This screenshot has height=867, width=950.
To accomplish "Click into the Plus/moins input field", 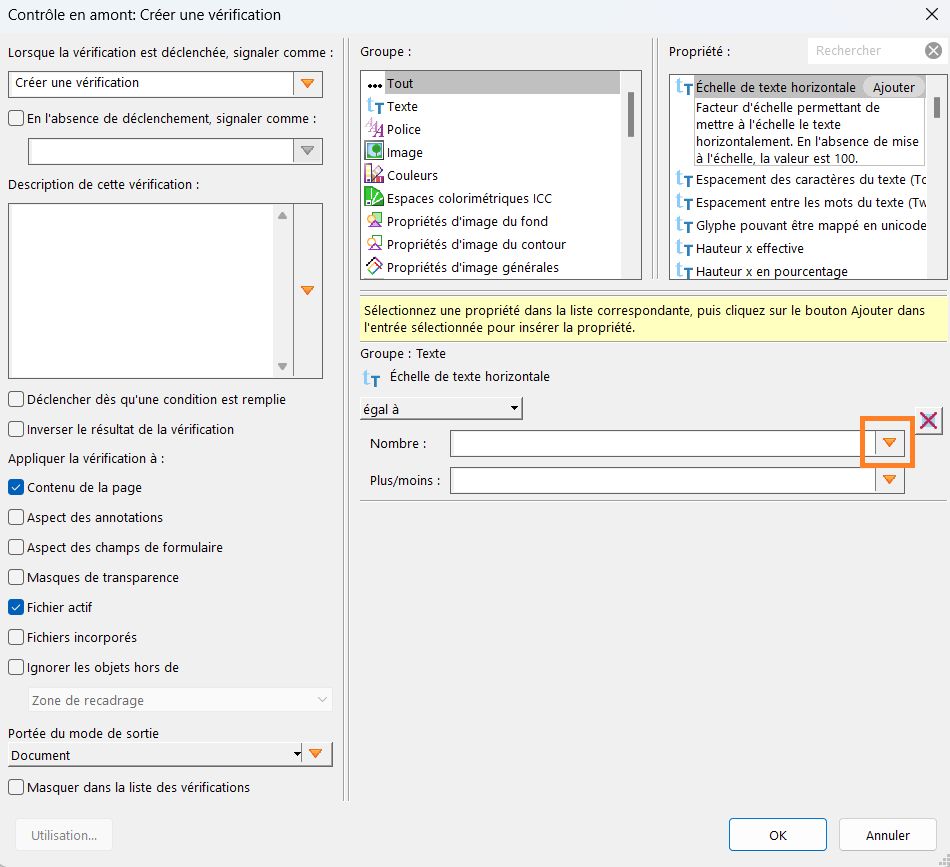I will (x=663, y=480).
